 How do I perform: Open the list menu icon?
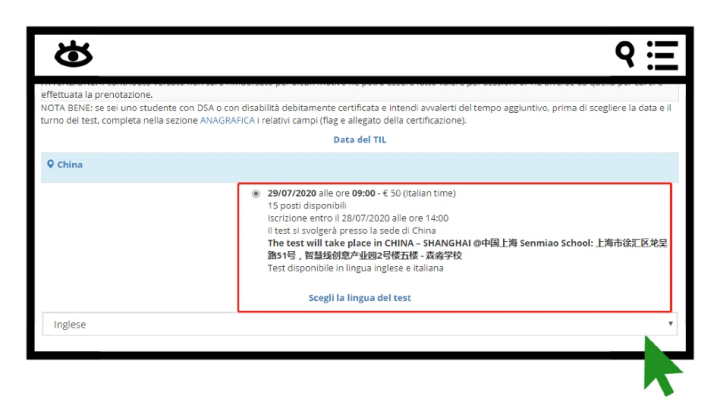click(x=662, y=55)
